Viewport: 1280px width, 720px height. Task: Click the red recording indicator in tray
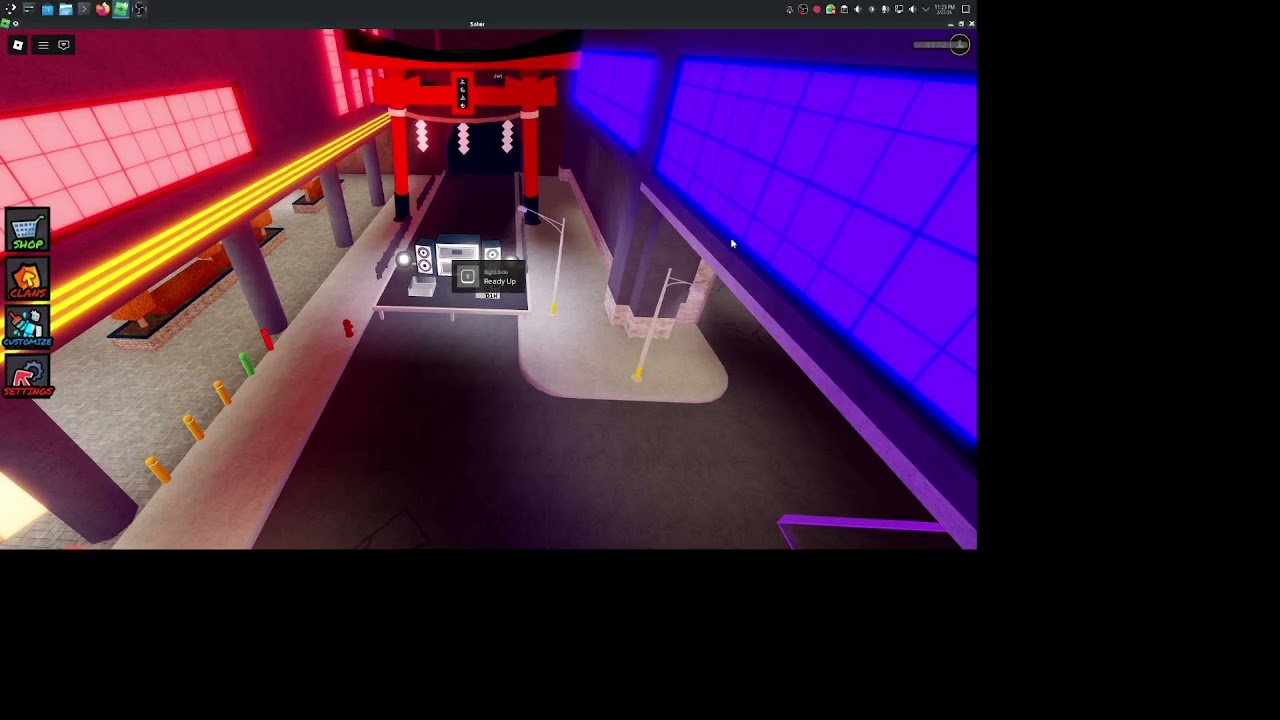pyautogui.click(x=816, y=9)
